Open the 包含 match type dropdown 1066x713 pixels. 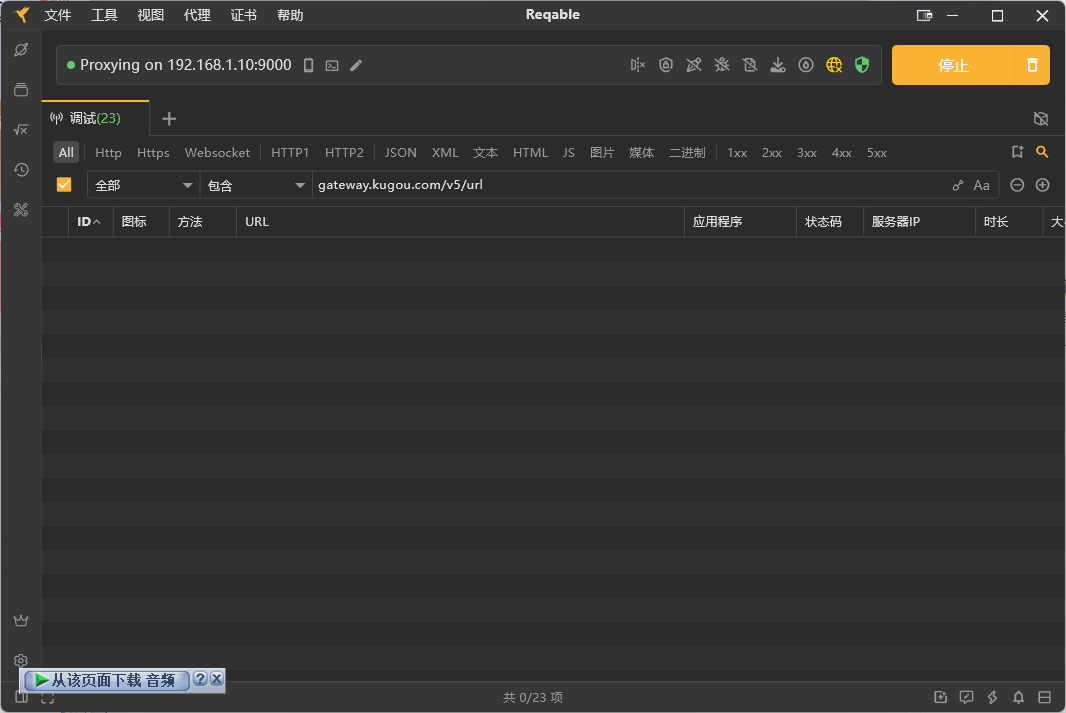[256, 185]
